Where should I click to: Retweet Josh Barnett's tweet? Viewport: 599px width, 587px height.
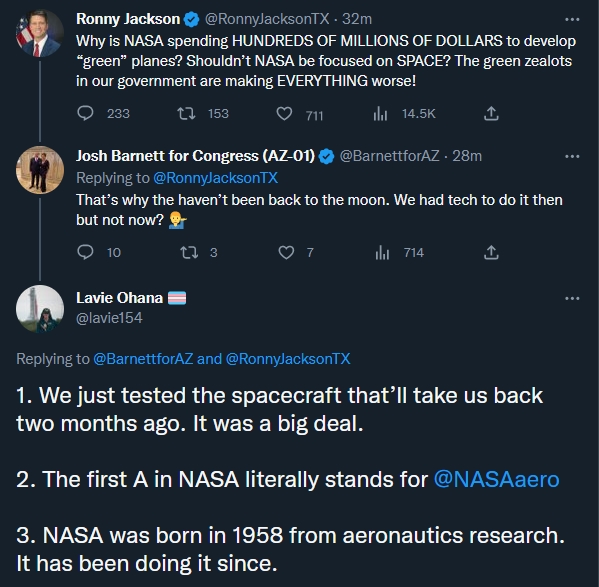click(x=189, y=252)
